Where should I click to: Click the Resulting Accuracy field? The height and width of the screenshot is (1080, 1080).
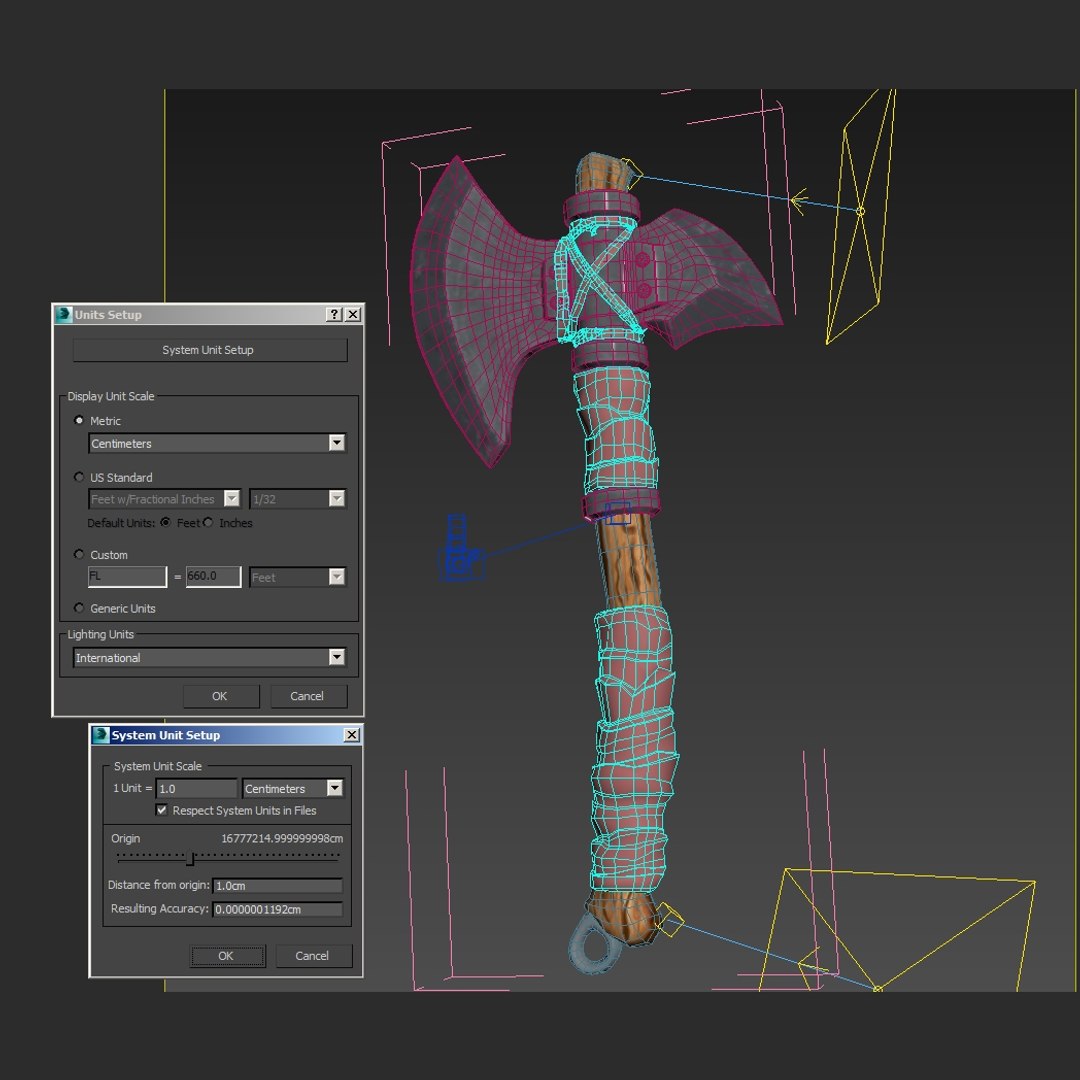tap(278, 909)
